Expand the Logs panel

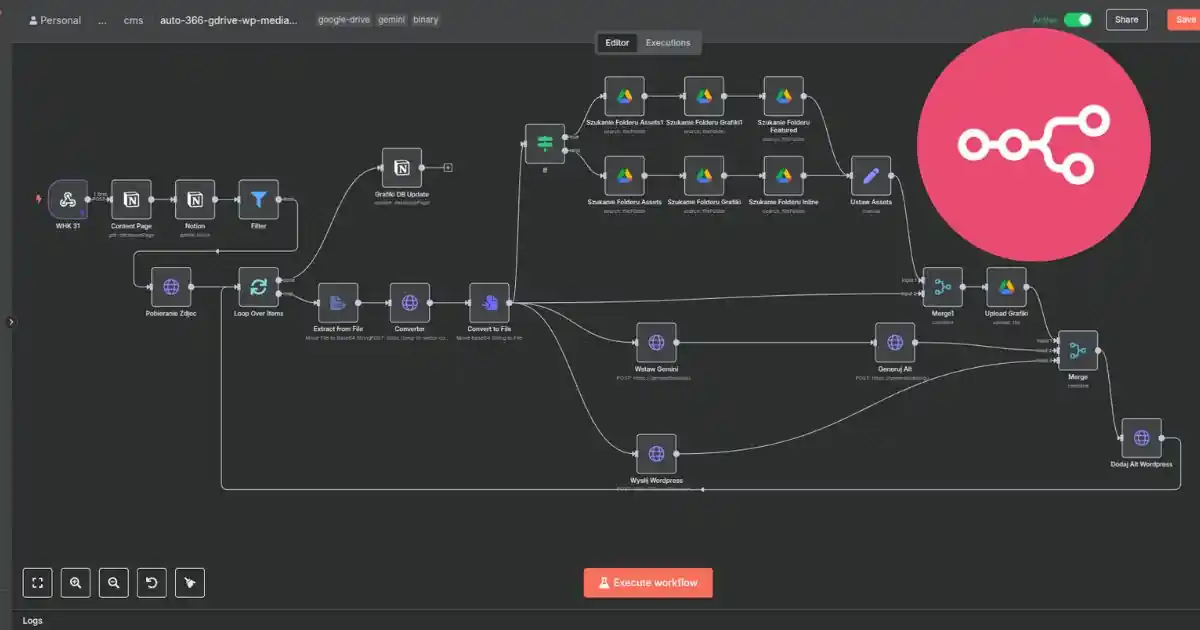(x=33, y=620)
